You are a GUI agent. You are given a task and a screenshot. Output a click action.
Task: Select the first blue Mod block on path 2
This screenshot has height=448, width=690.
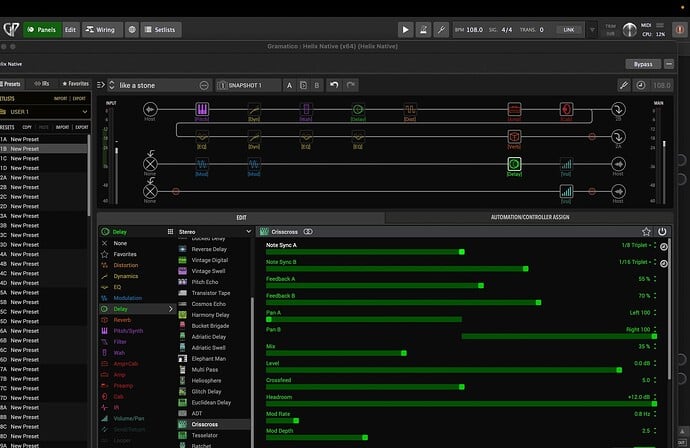point(202,164)
